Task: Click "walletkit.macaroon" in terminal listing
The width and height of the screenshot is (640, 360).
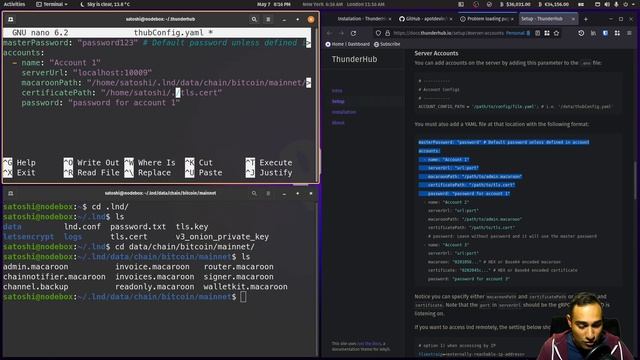Action: [x=245, y=287]
